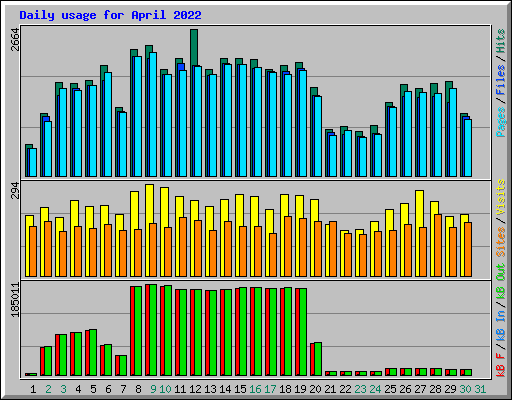Image resolution: width=512 pixels, height=400 pixels.
Task: Click day 7 on the x-axis
Action: point(123,389)
